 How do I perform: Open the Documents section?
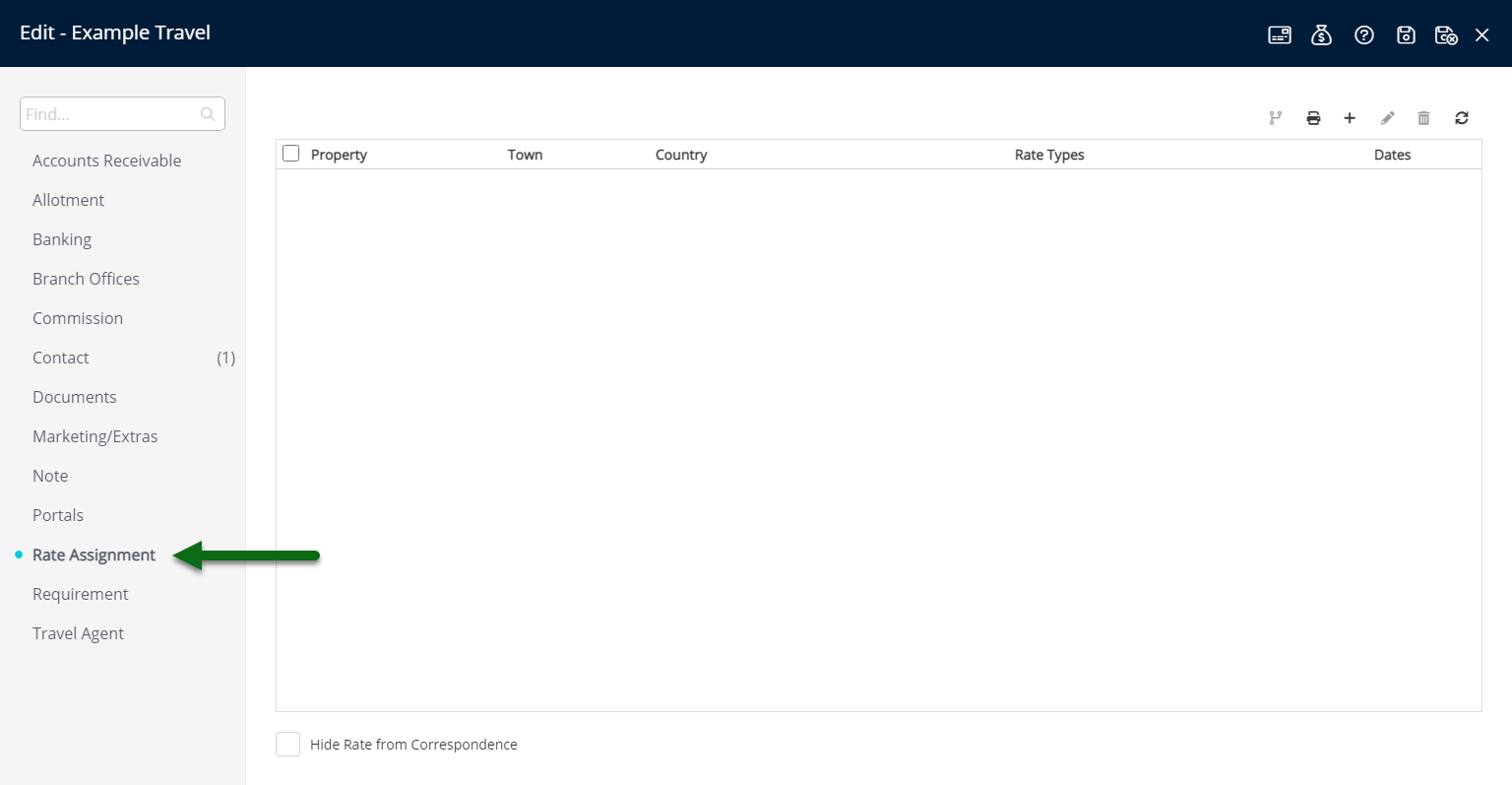[75, 397]
